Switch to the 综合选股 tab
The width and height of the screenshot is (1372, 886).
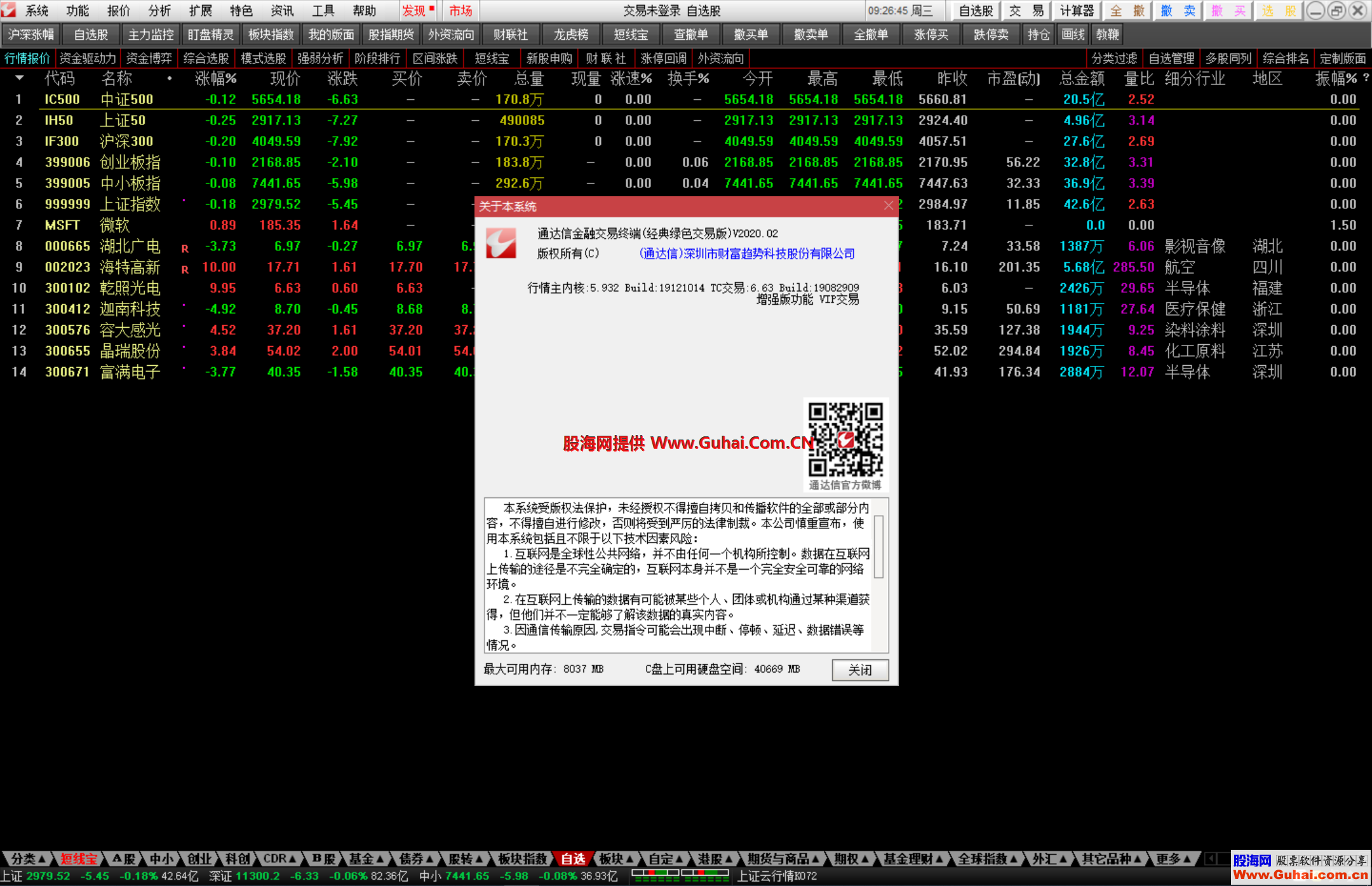coord(206,58)
